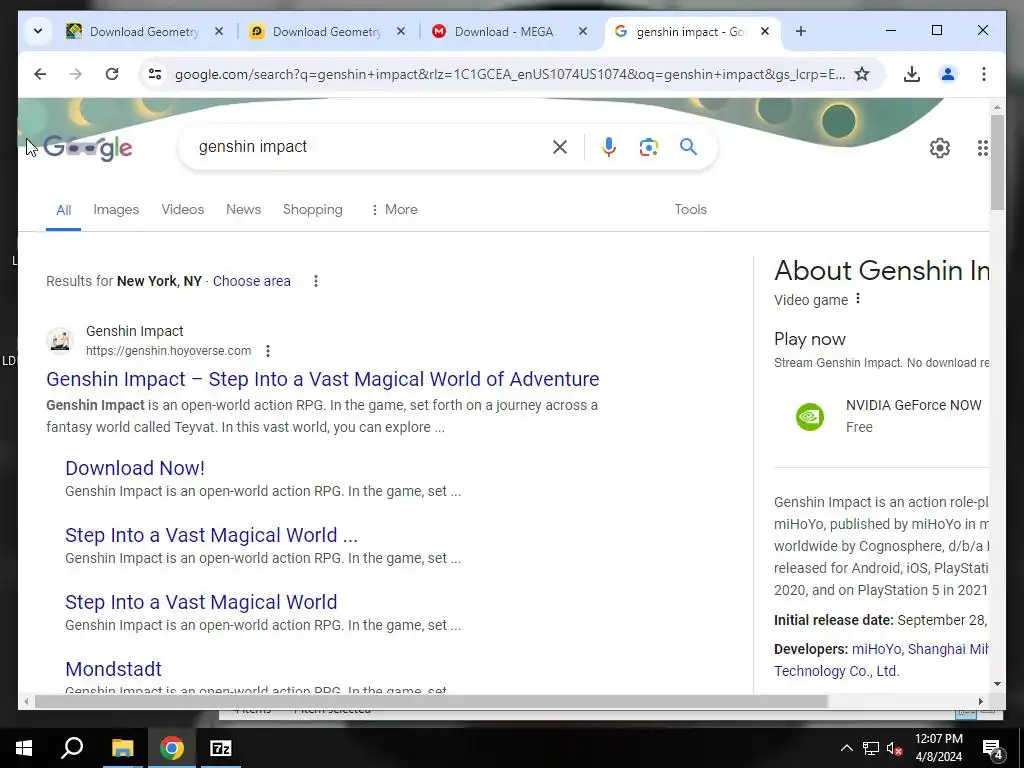This screenshot has height=768, width=1024.
Task: Select the Shopping search tab
Action: coord(313,210)
